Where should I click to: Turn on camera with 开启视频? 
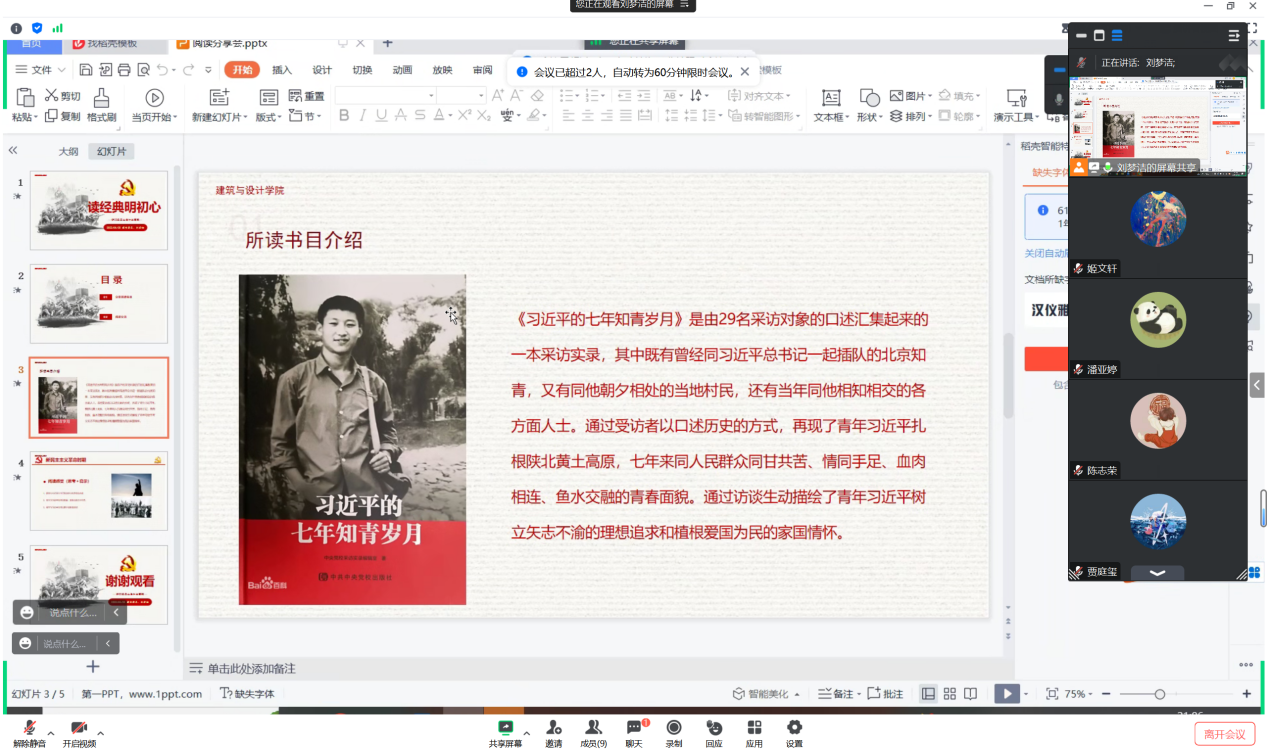pos(79,729)
